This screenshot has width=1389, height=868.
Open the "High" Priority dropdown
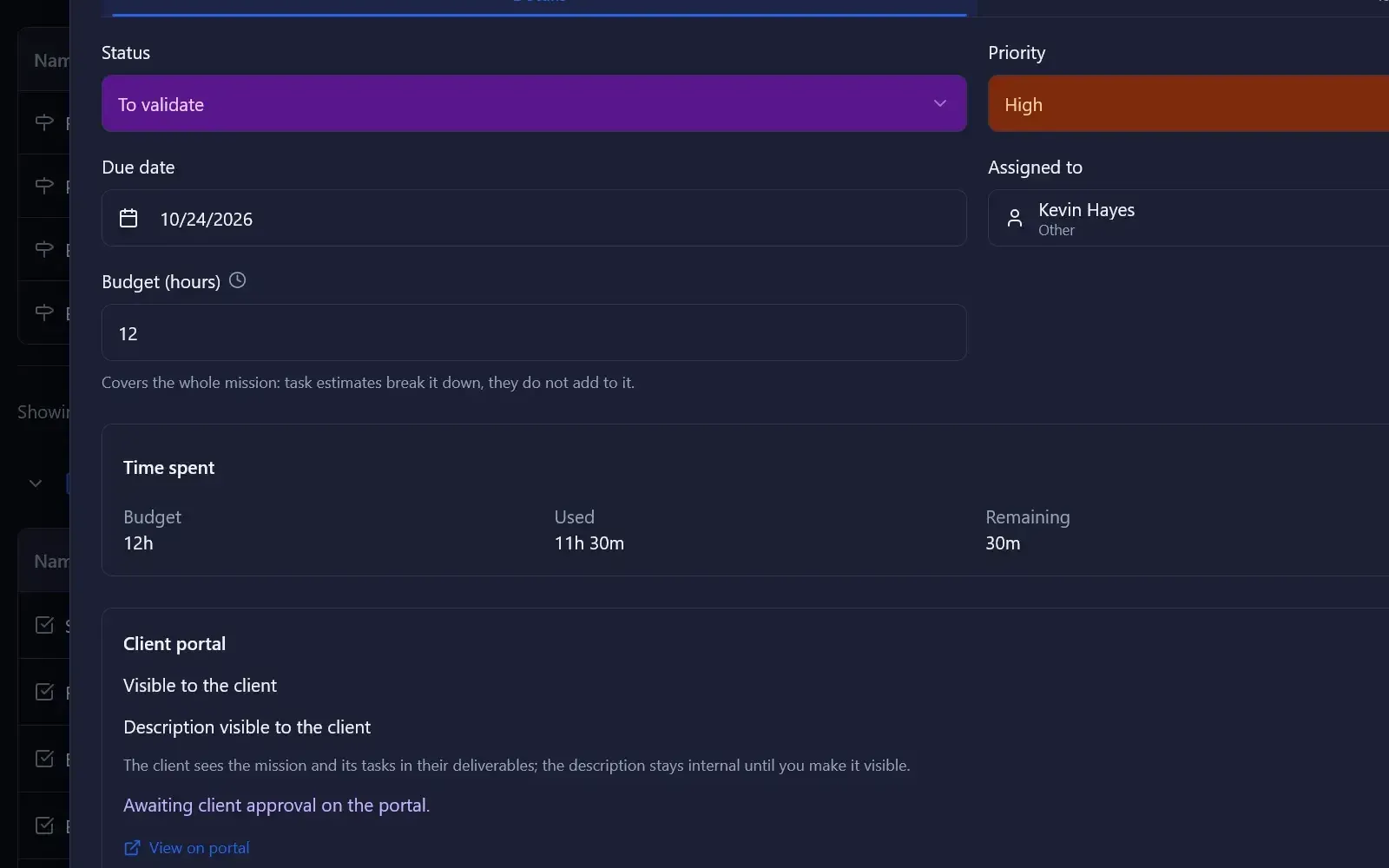pos(1188,103)
